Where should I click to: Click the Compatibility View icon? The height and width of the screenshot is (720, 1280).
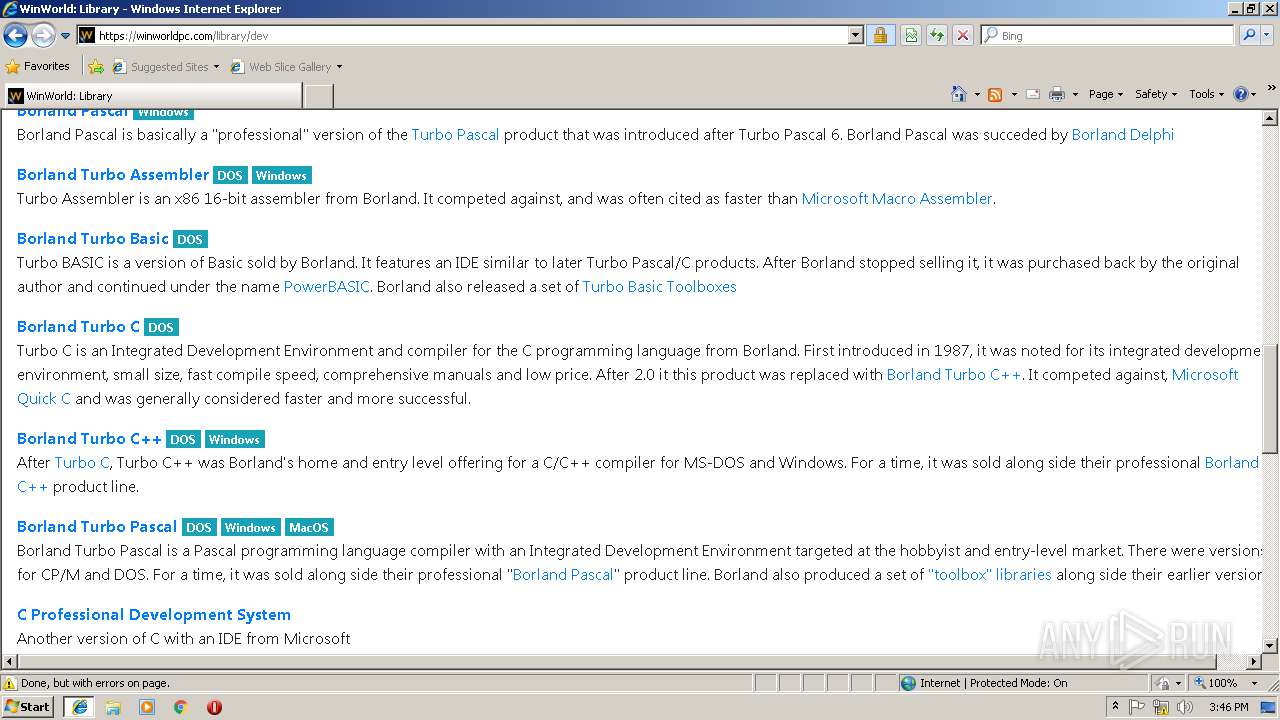coord(911,35)
